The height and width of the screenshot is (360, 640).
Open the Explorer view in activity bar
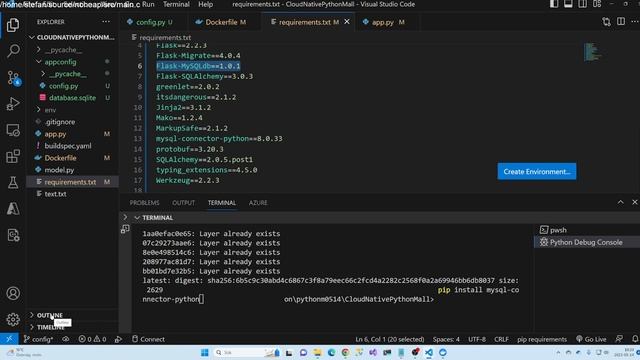pos(13,25)
